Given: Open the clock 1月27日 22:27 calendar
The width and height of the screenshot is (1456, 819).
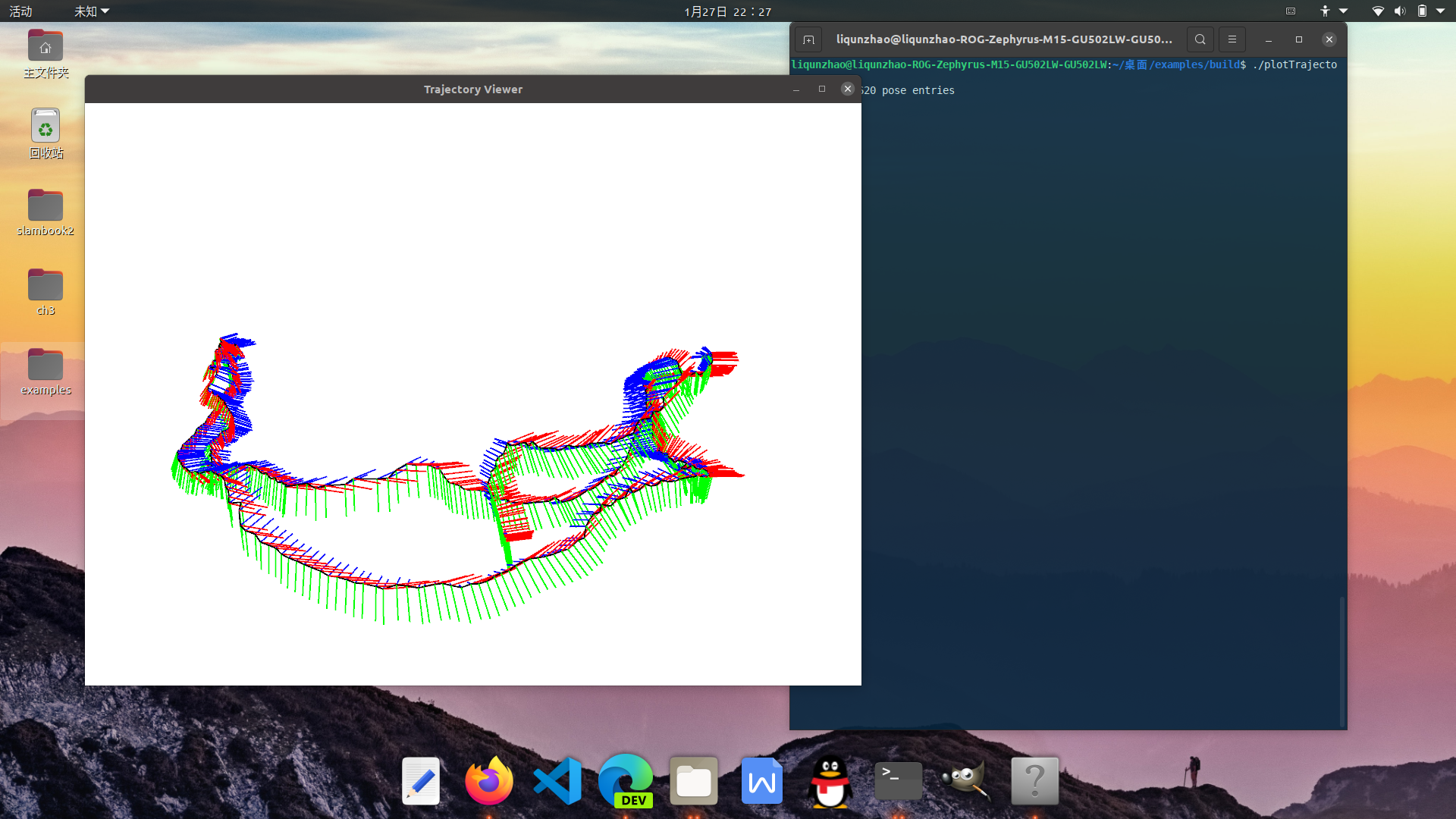Looking at the screenshot, I should [x=727, y=11].
